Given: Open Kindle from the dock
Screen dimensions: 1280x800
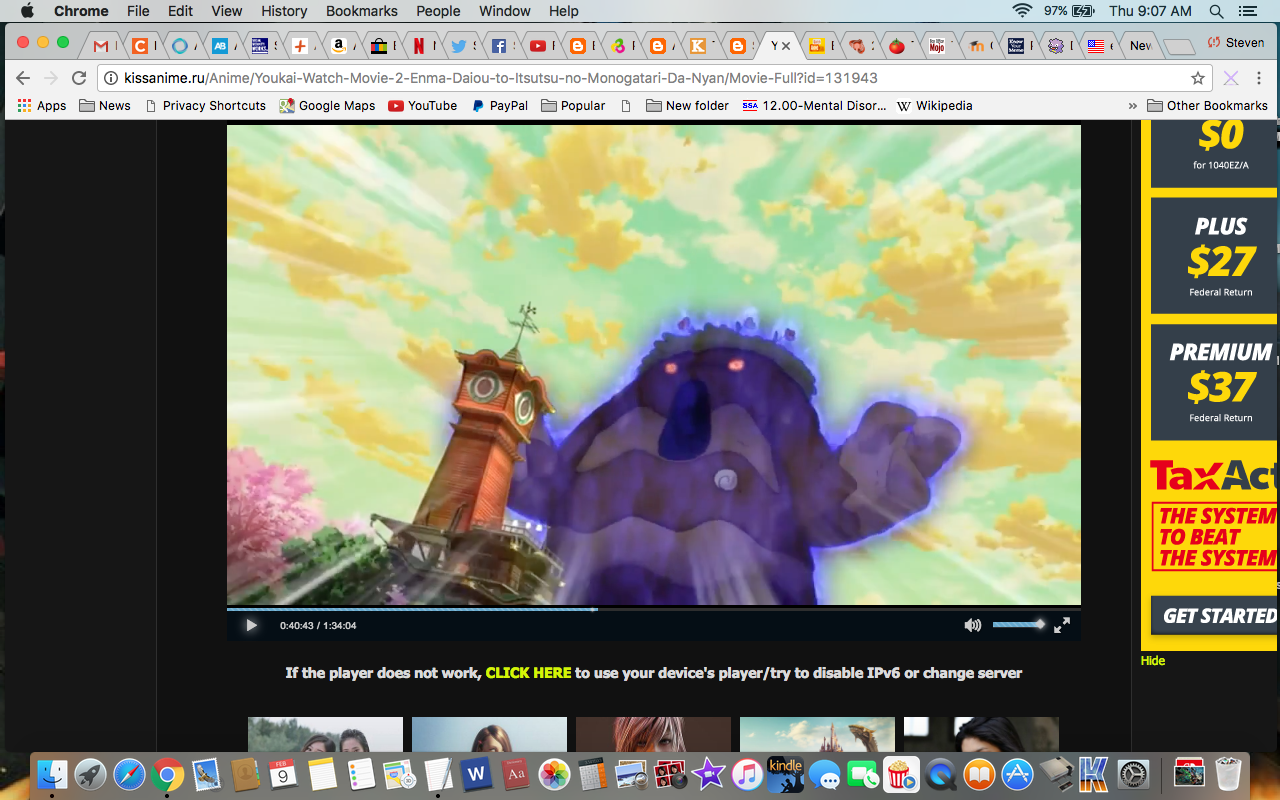Looking at the screenshot, I should tap(785, 774).
